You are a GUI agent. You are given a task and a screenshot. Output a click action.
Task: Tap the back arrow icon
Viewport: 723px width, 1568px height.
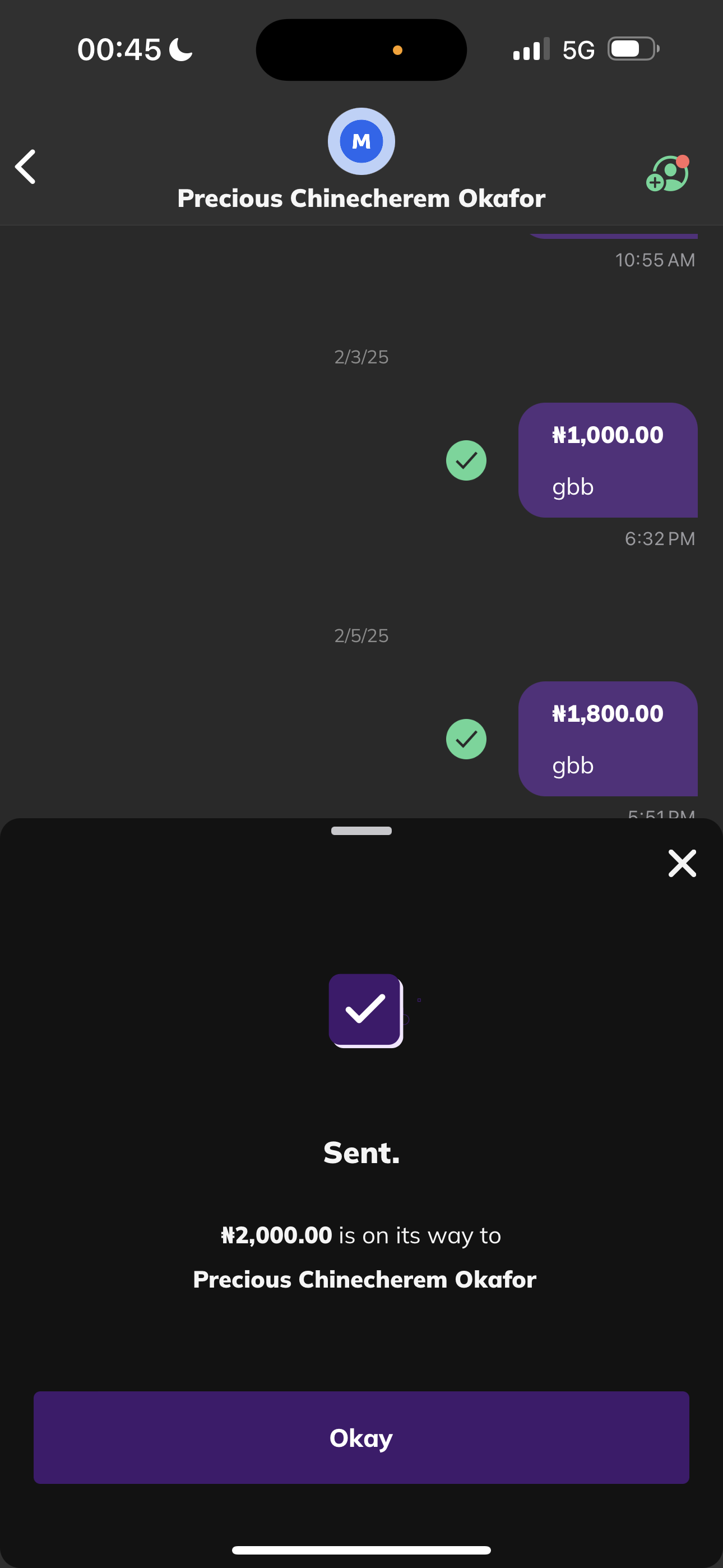26,167
